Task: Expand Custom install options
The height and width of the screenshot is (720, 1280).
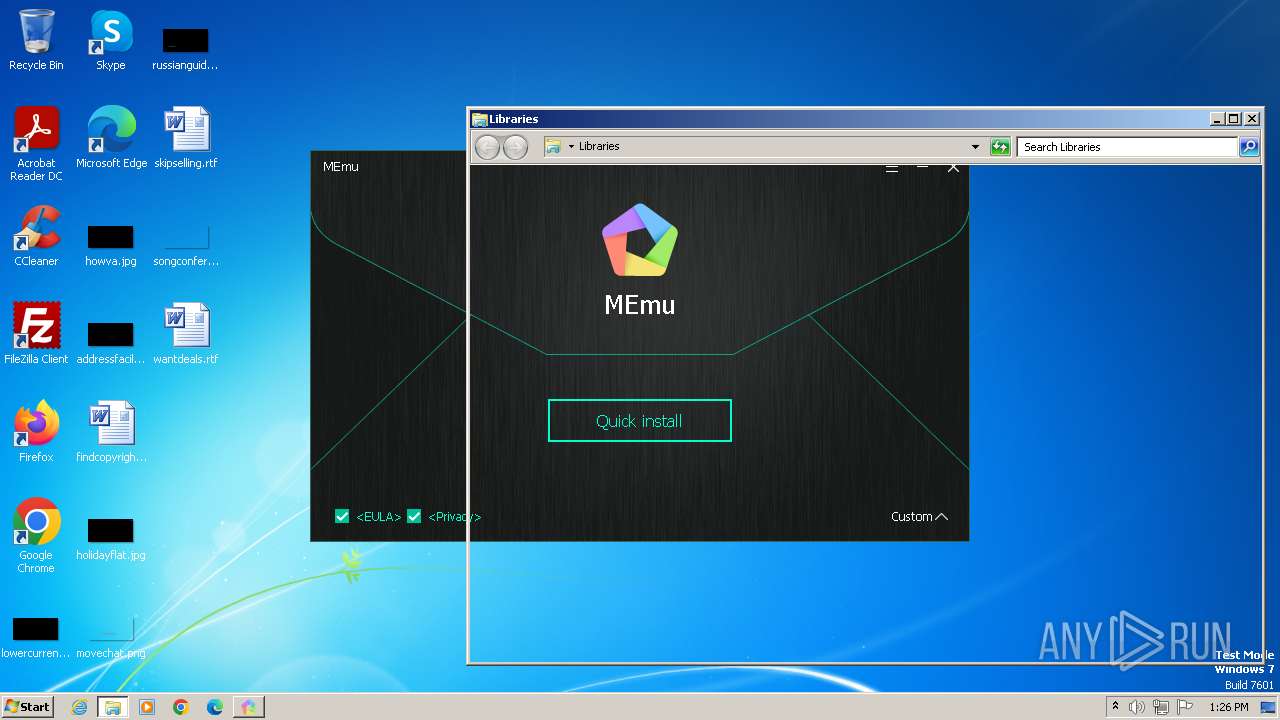Action: 919,517
